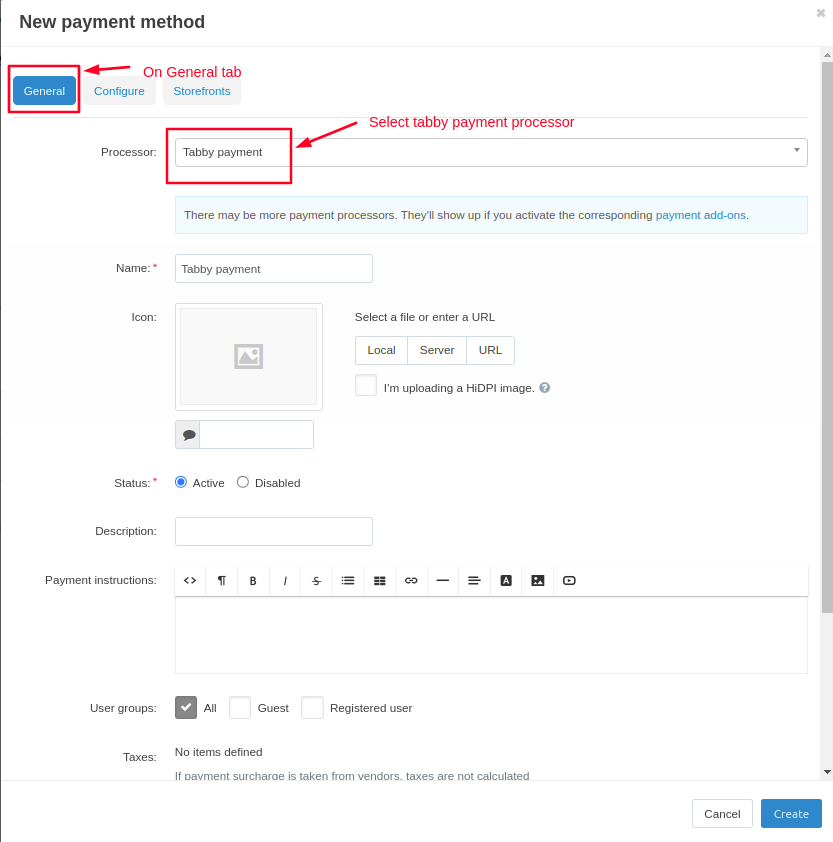The height and width of the screenshot is (842, 833).
Task: Click the HiDPI image help icon
Action: 545,388
